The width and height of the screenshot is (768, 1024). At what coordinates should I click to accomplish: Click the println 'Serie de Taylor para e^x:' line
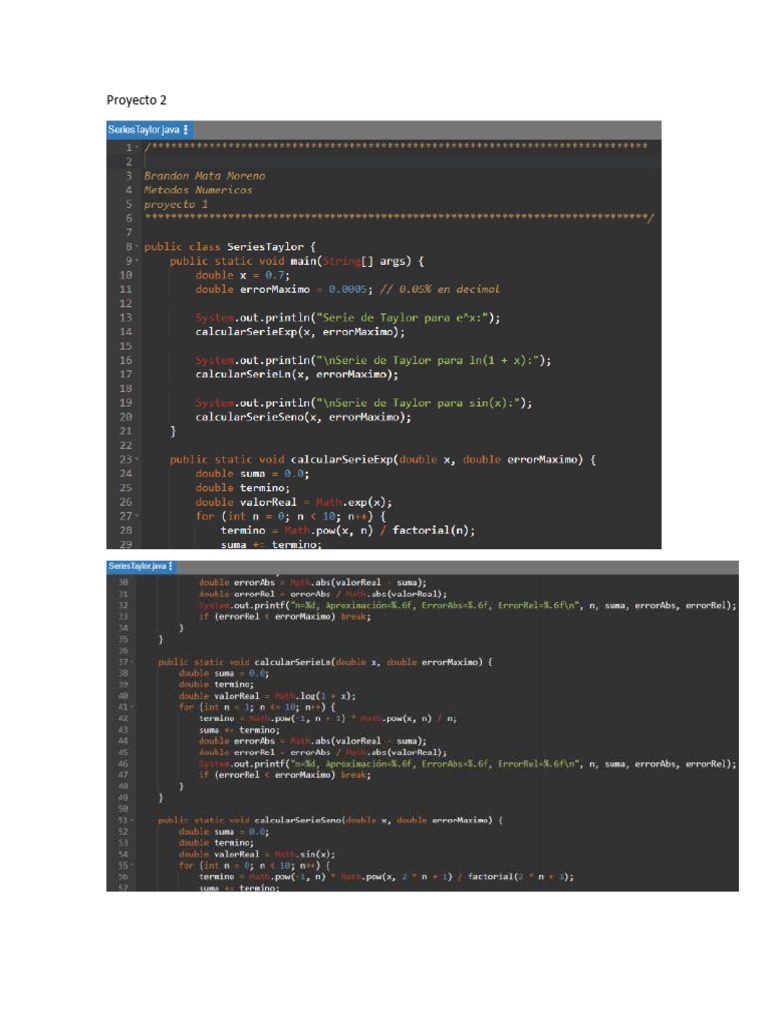point(348,318)
